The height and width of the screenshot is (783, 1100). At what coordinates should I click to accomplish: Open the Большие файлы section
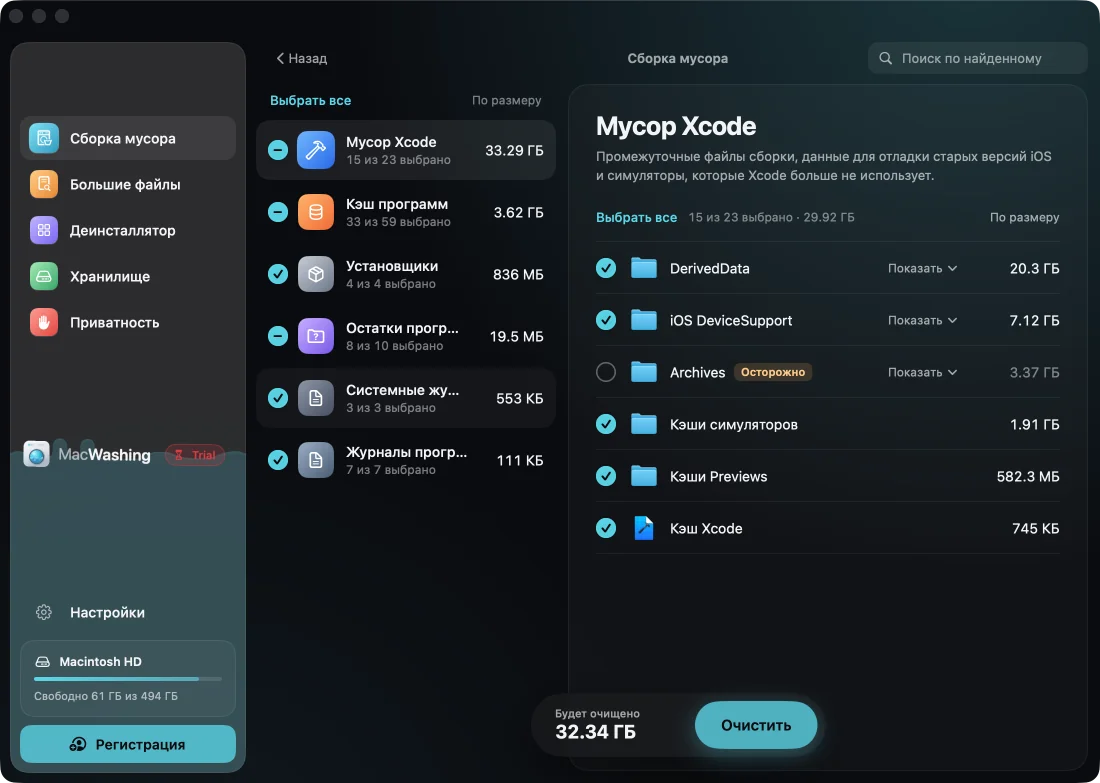(x=128, y=185)
